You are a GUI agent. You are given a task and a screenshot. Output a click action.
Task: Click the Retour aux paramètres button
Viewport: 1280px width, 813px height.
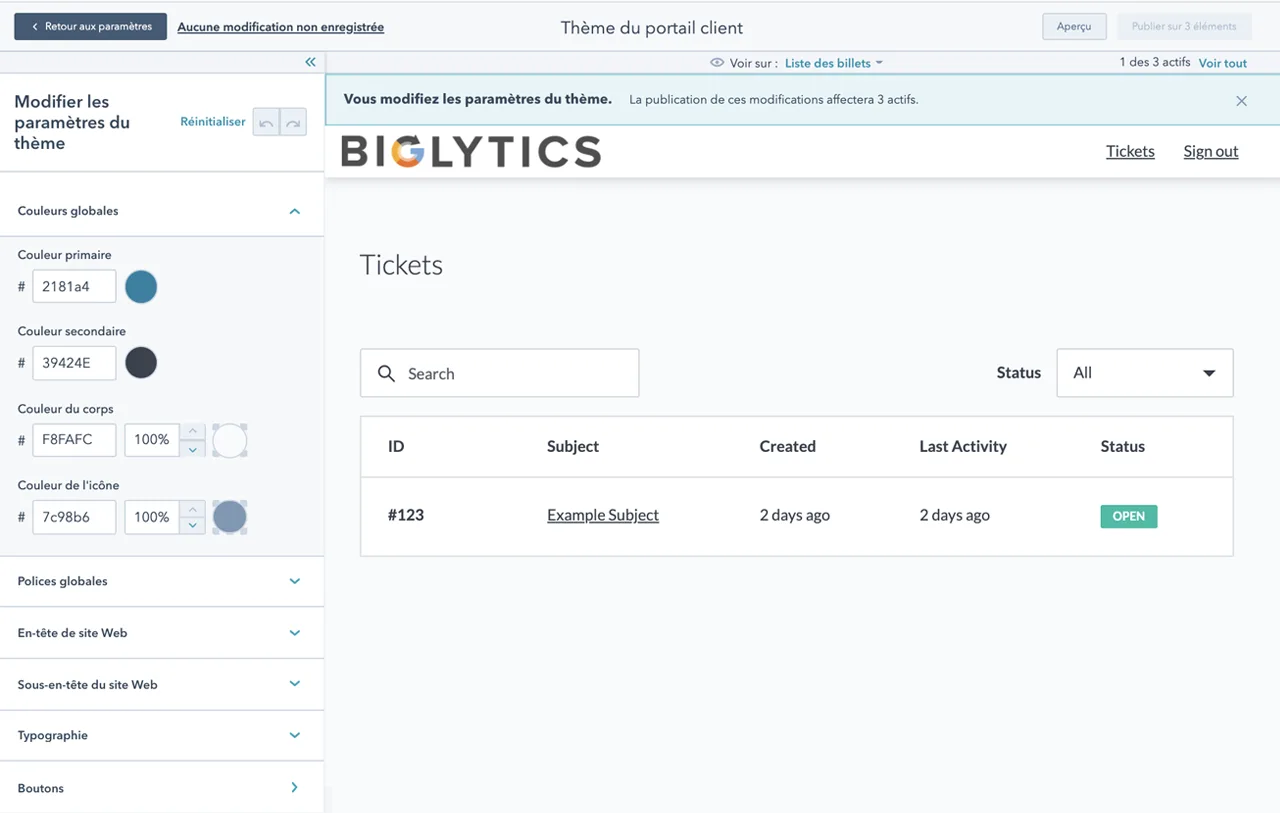tap(91, 27)
